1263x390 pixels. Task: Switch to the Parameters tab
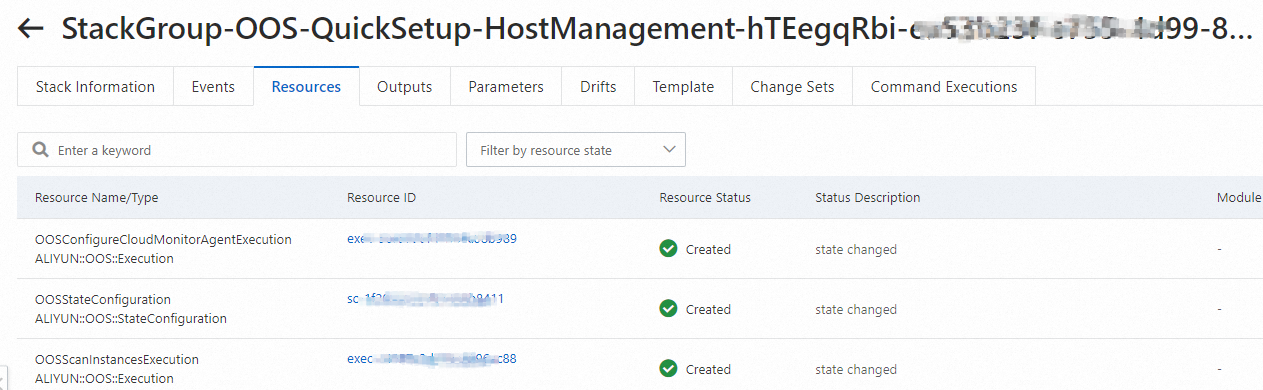[506, 87]
